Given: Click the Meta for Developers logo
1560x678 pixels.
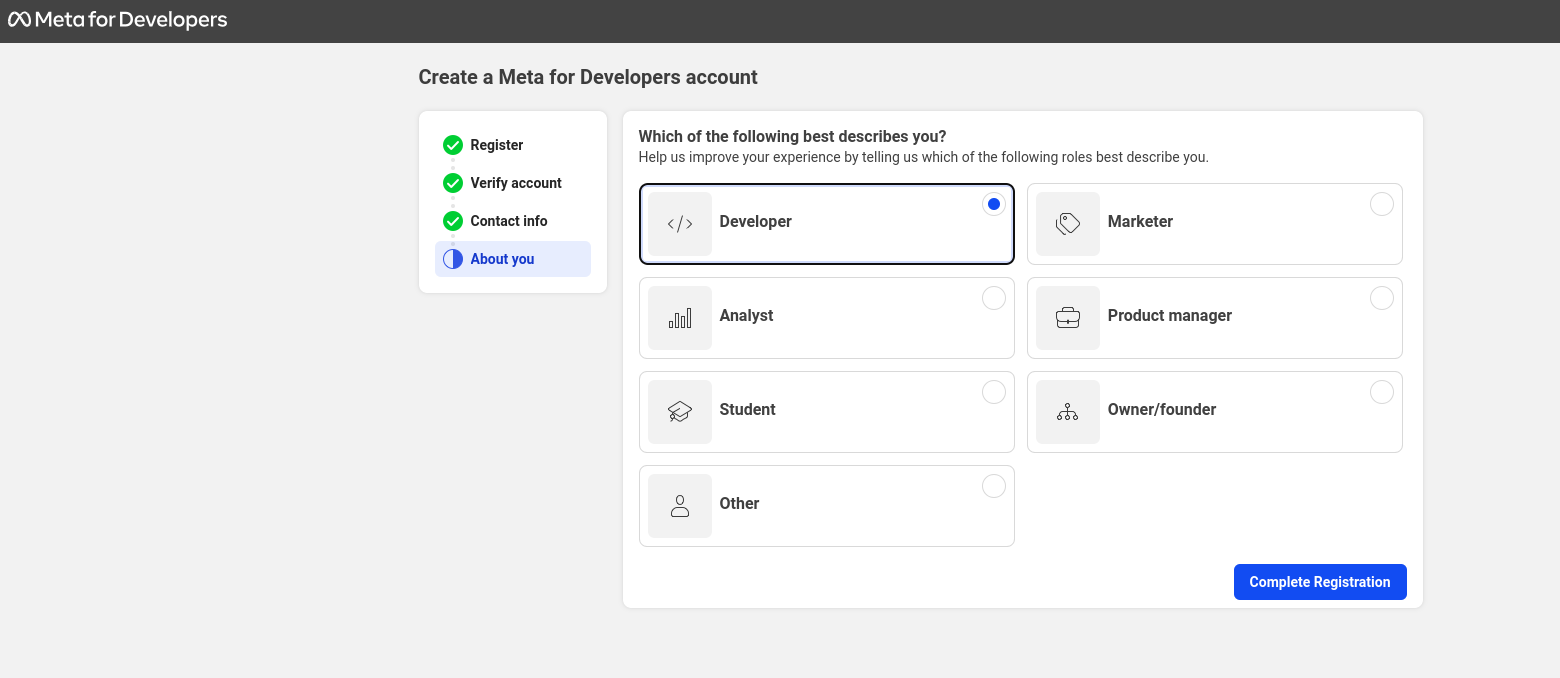Looking at the screenshot, I should point(117,20).
